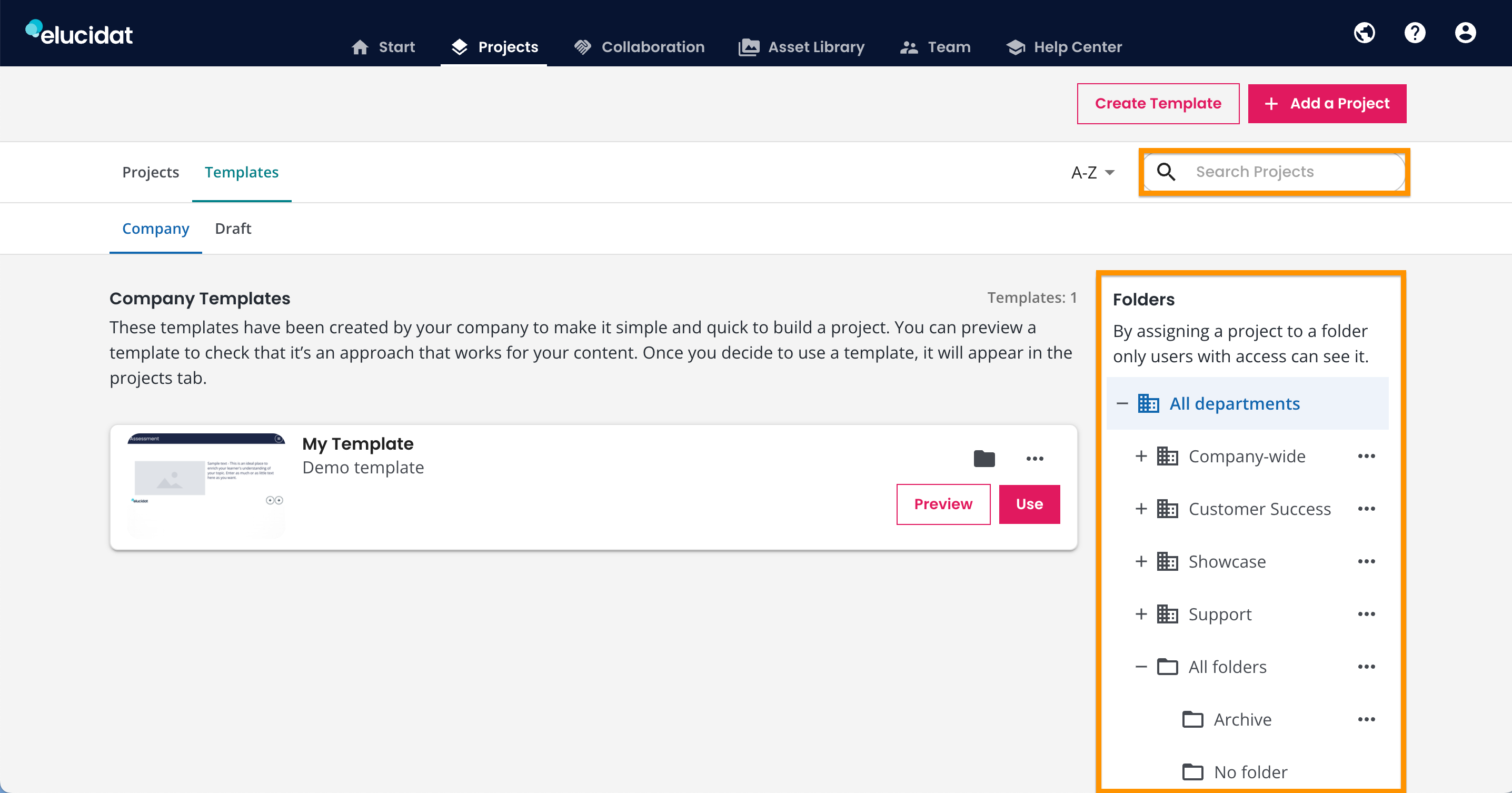Collapse the All departments tree
This screenshot has width=1512, height=793.
point(1122,404)
